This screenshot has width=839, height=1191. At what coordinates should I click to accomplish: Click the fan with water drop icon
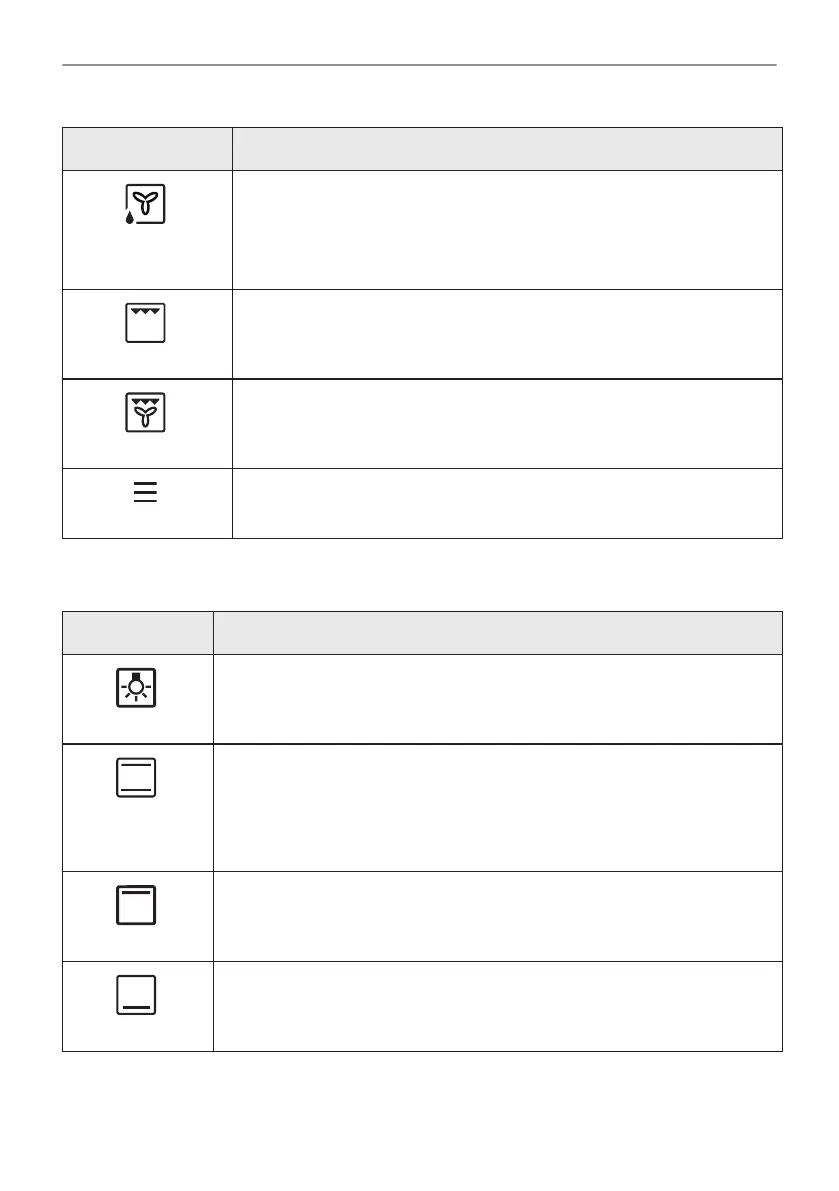145,205
